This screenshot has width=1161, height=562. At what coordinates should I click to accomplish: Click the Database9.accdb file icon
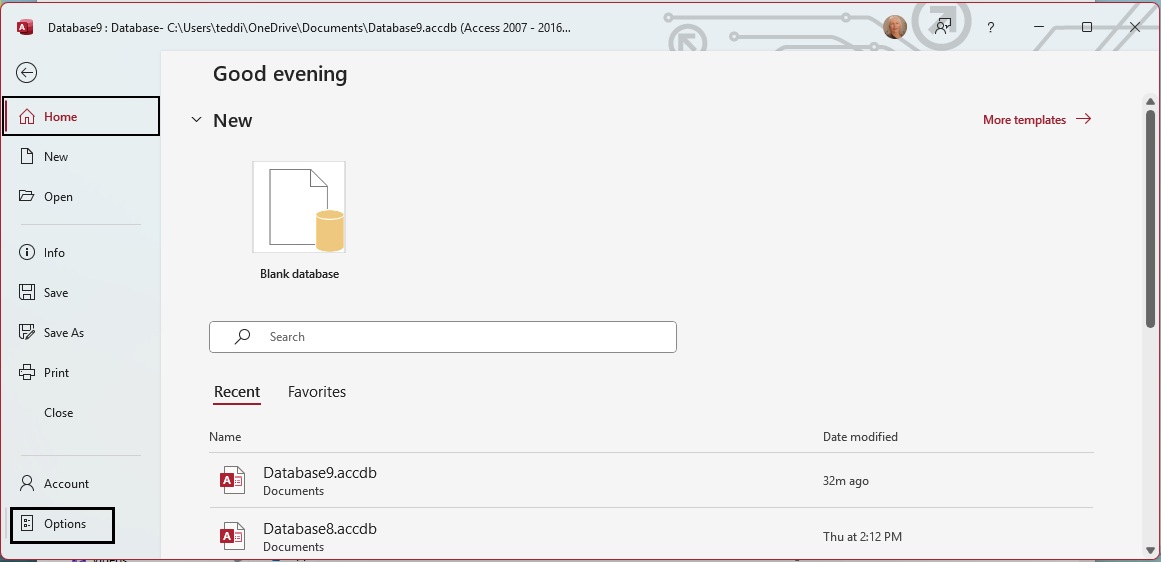point(232,481)
